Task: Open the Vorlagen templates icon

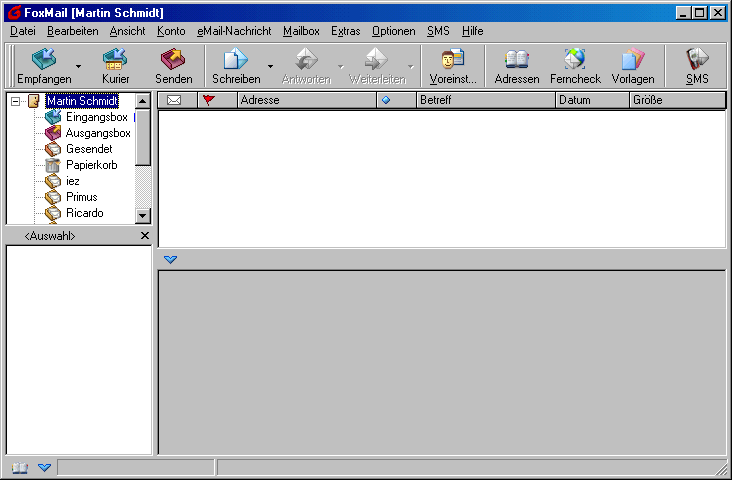Action: click(x=633, y=60)
